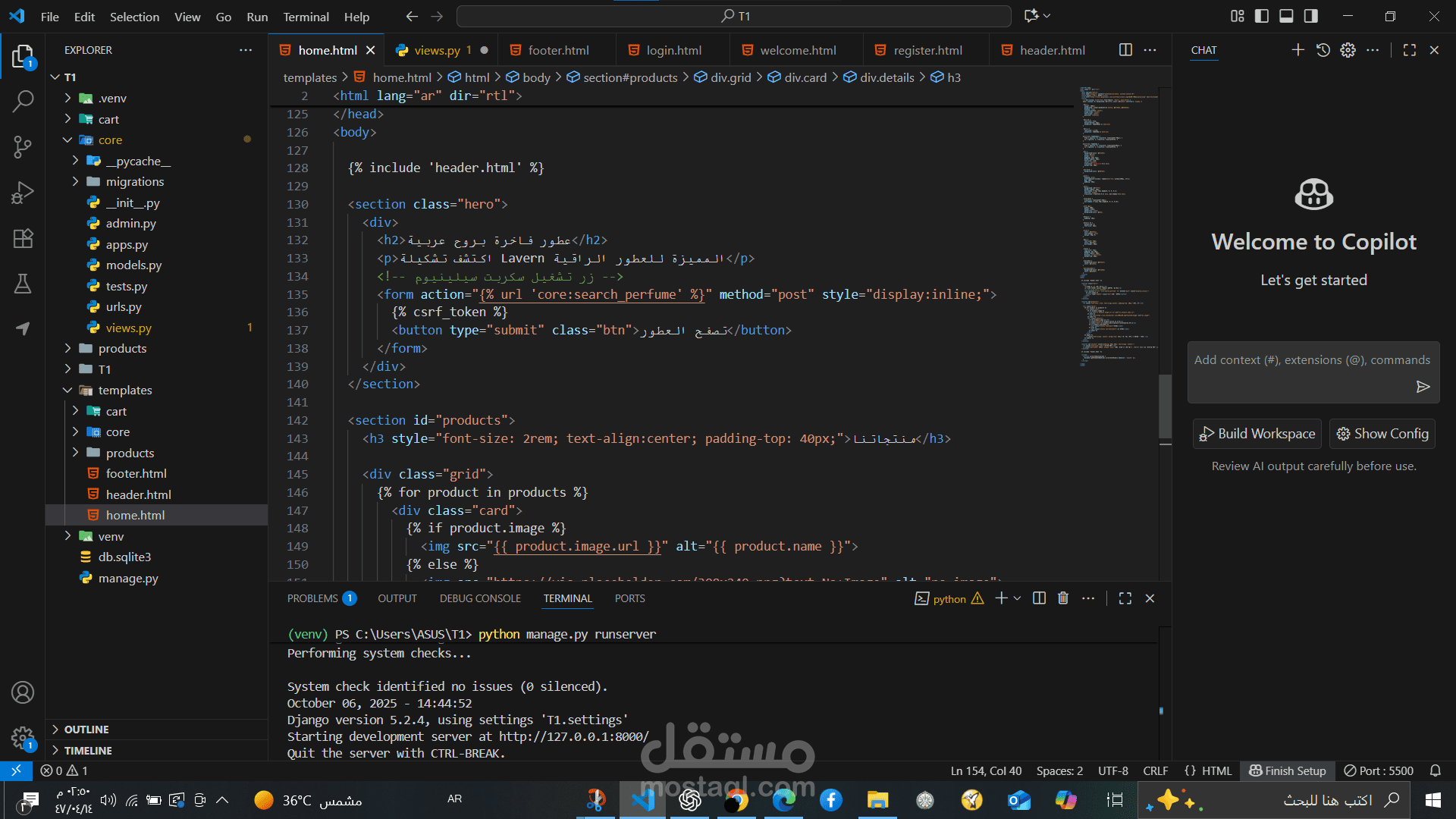The height and width of the screenshot is (819, 1456).
Task: Open the Extensions view
Action: 23,238
